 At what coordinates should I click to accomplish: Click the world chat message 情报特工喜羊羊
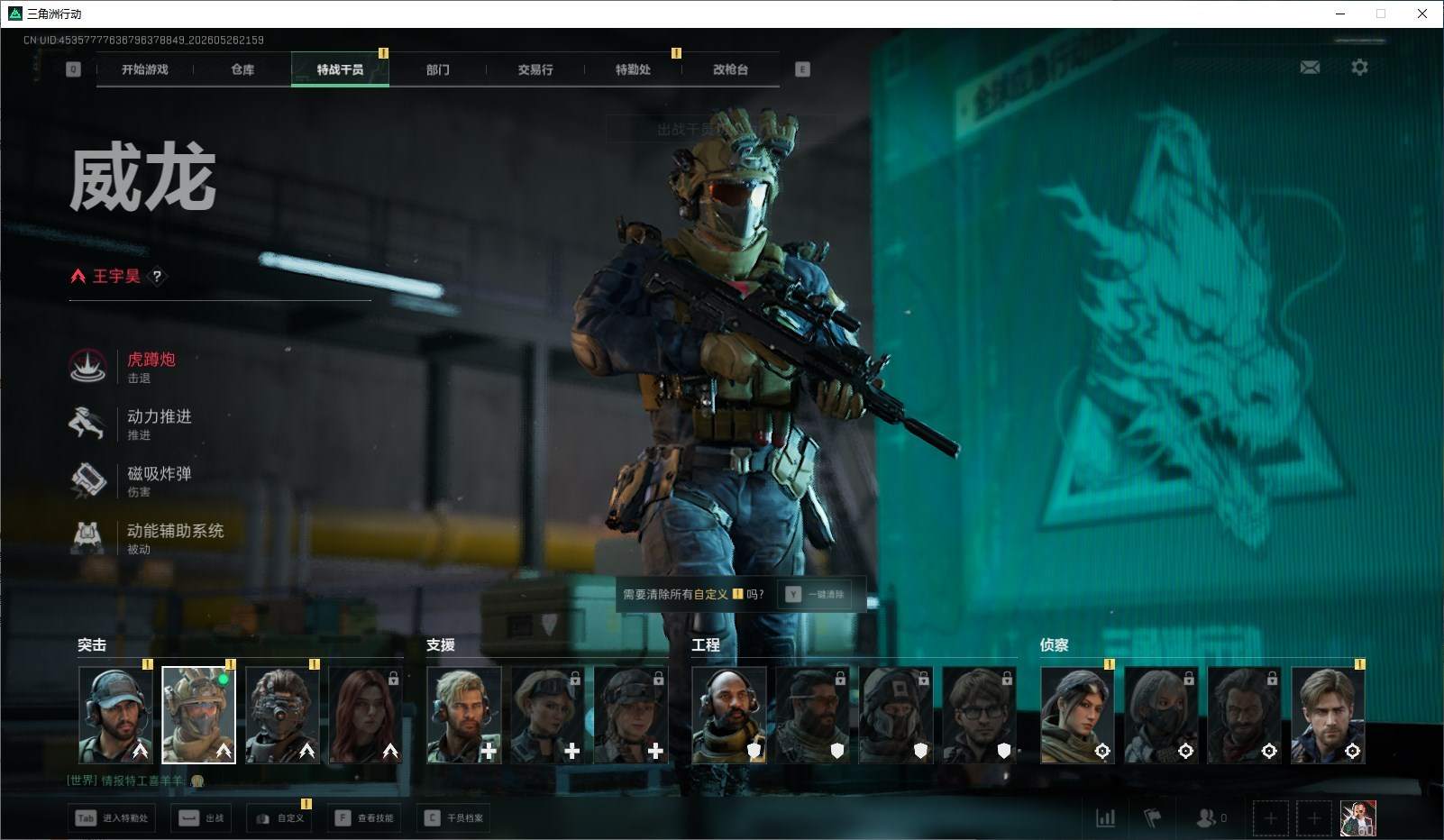[135, 781]
